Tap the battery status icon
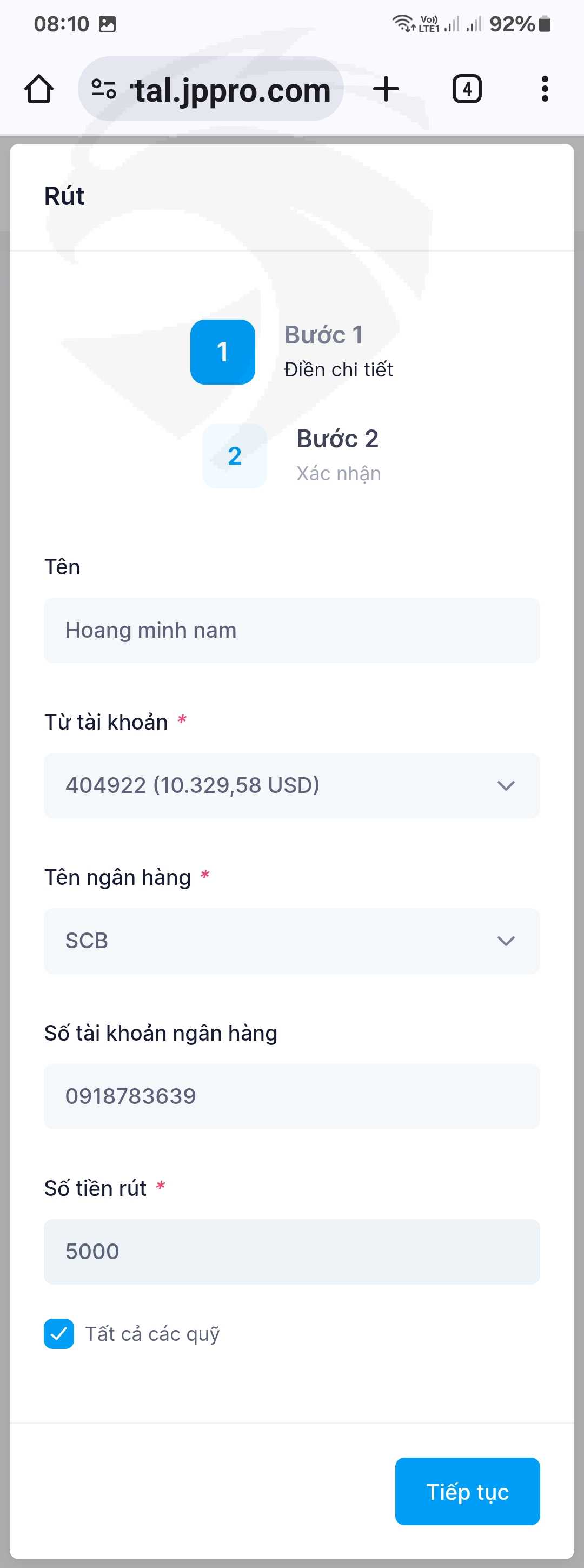Image resolution: width=584 pixels, height=1568 pixels. (545, 24)
